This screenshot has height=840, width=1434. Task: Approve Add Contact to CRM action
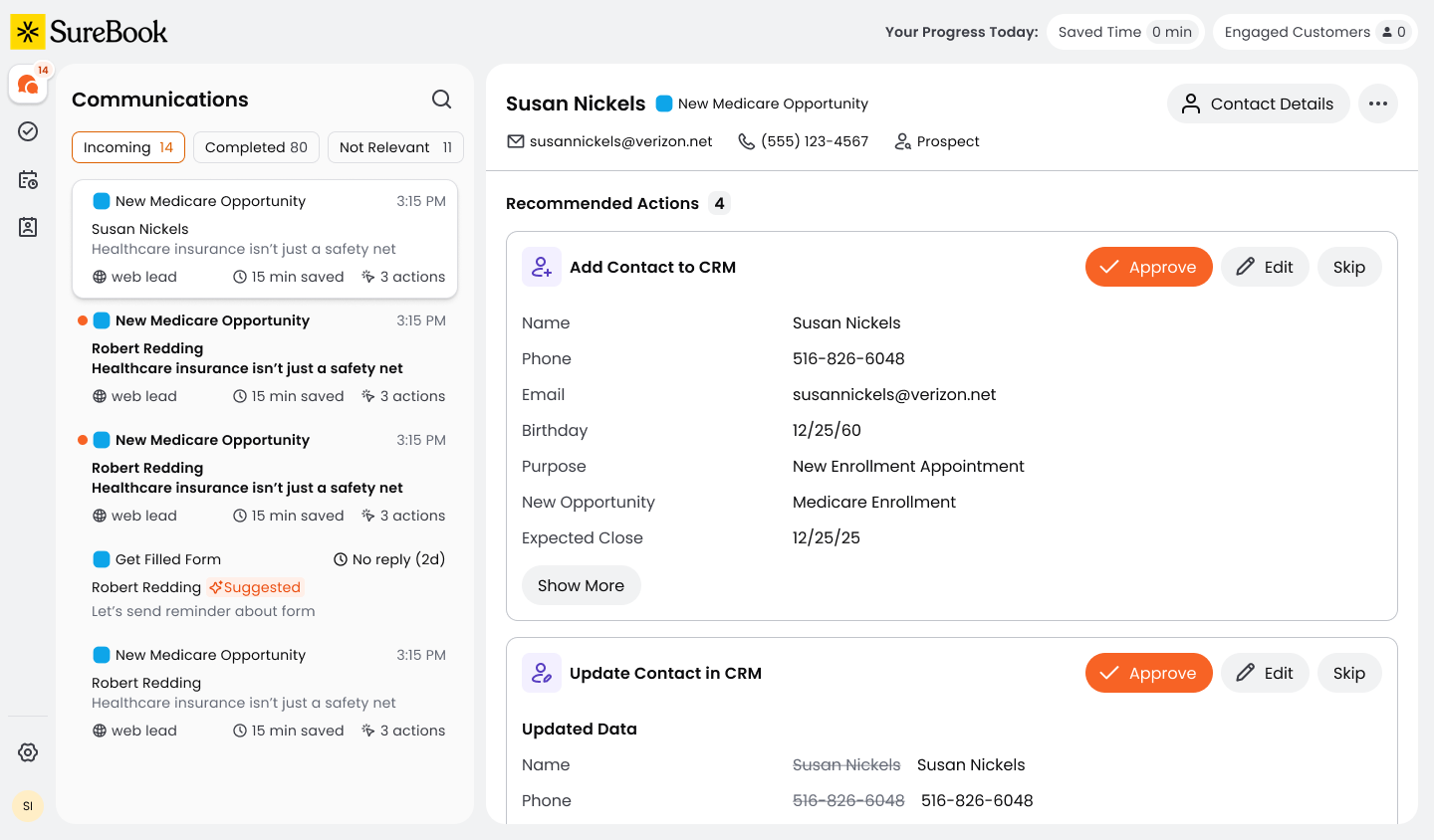click(x=1149, y=267)
